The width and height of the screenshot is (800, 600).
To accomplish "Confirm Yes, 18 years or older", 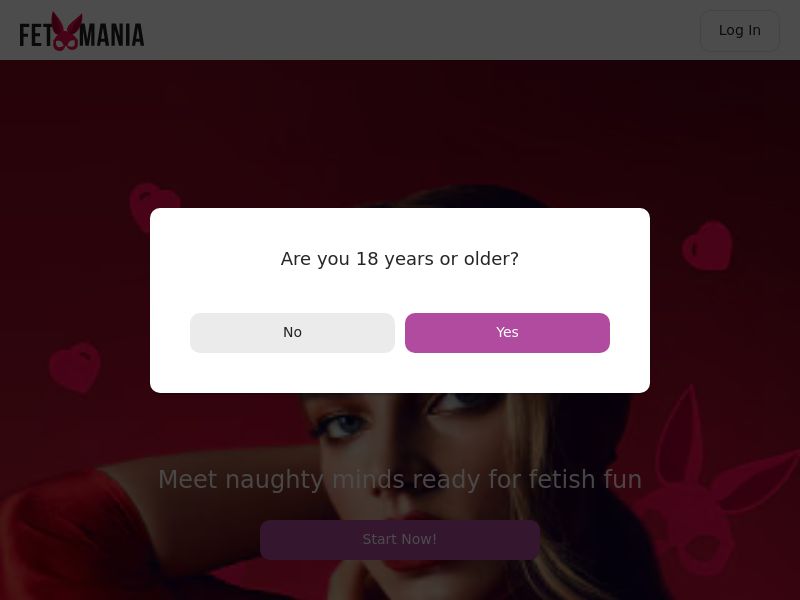I will [x=507, y=333].
